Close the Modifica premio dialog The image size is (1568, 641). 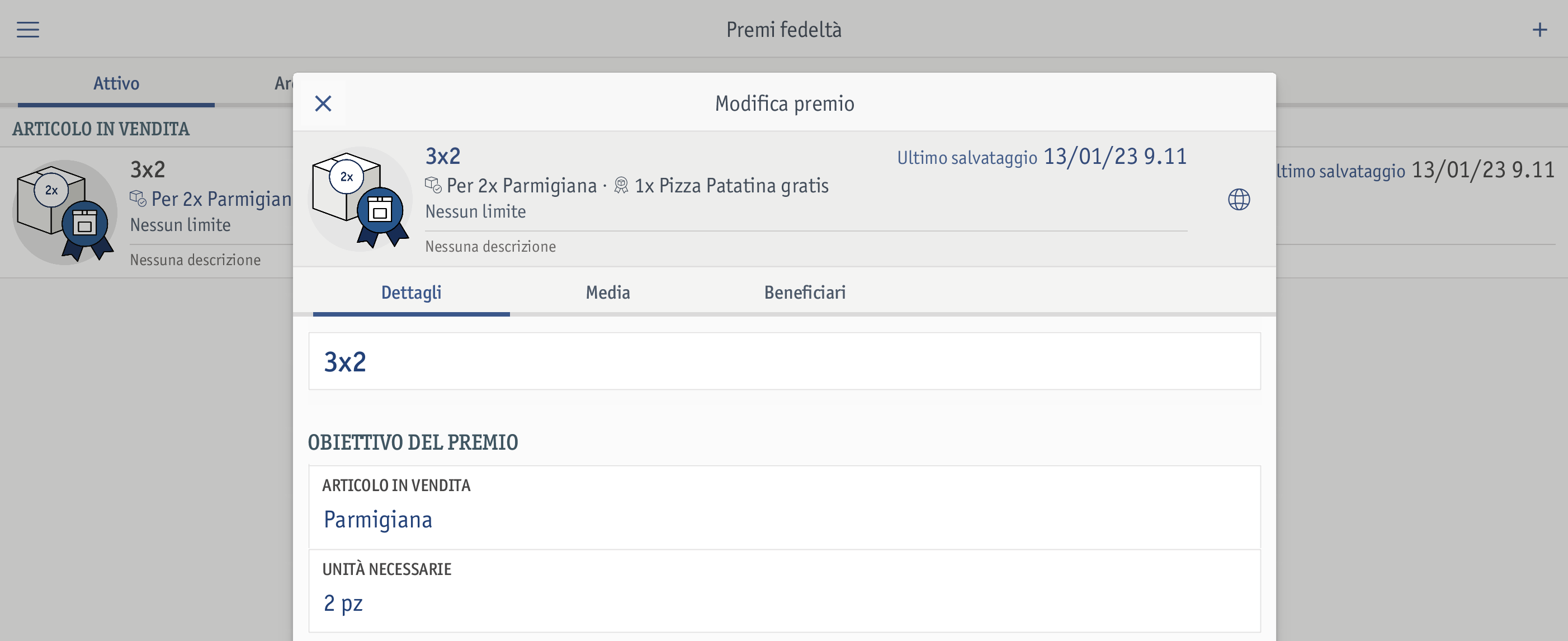pos(323,103)
